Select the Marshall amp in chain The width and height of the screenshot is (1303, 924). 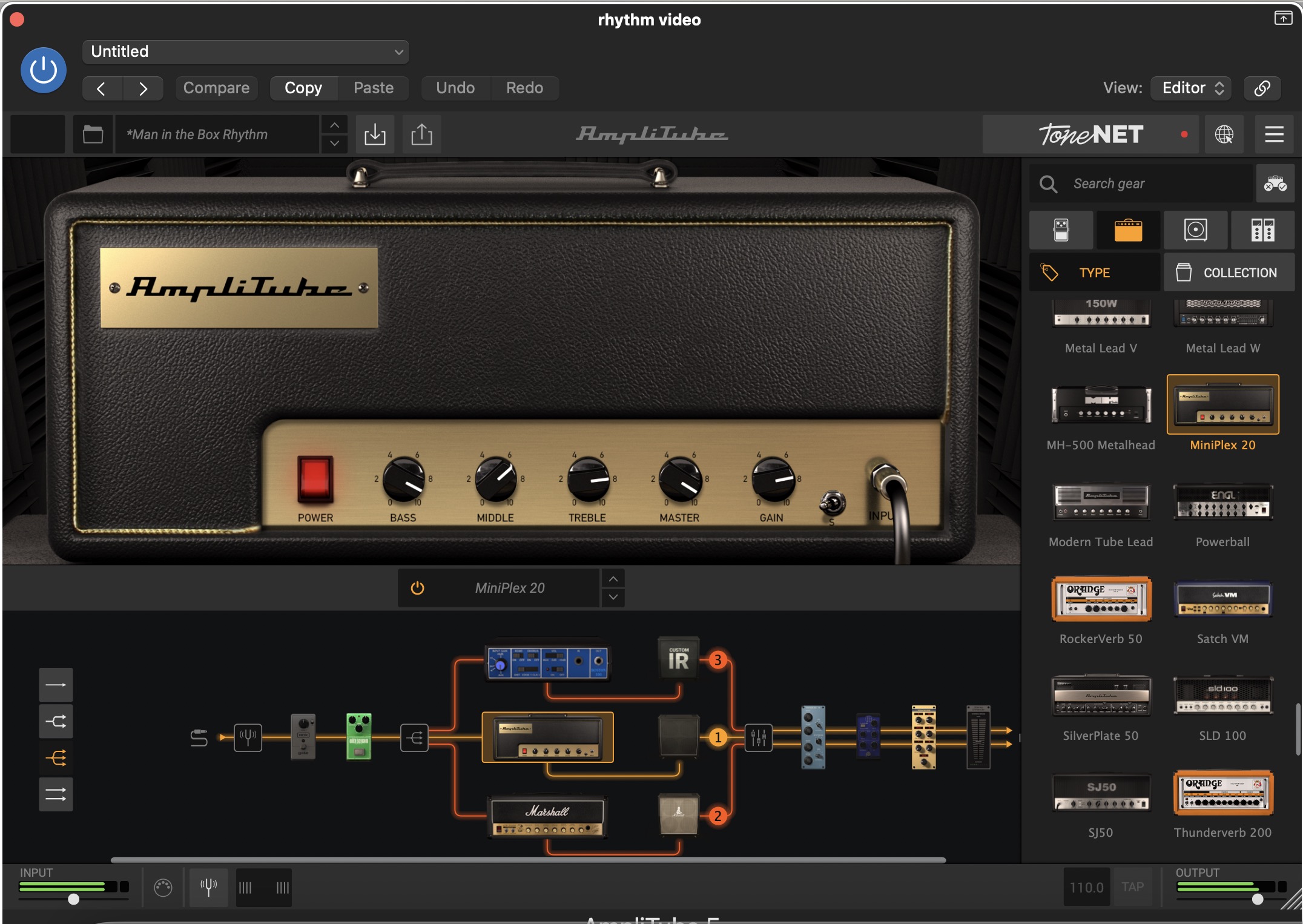547,817
